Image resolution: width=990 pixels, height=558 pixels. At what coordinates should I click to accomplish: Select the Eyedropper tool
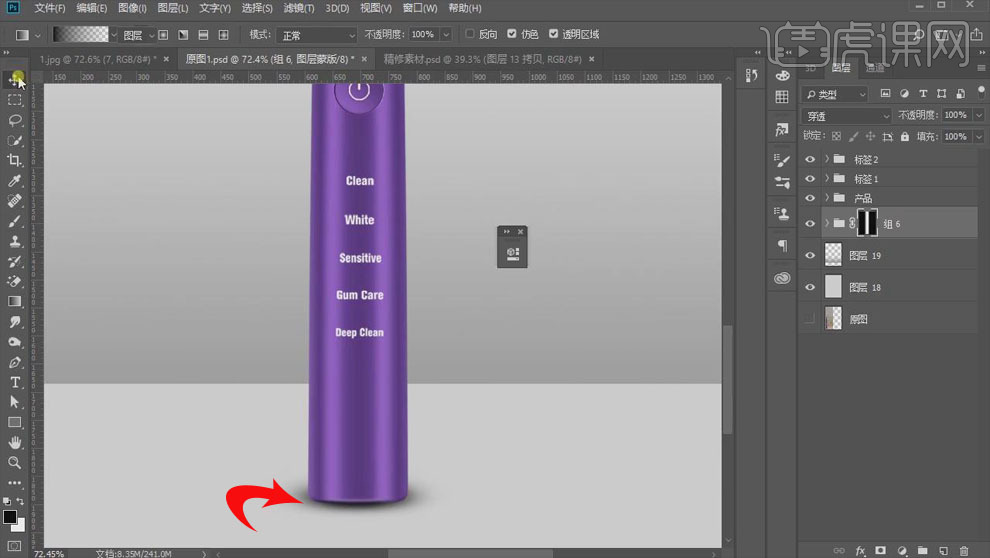[x=15, y=181]
